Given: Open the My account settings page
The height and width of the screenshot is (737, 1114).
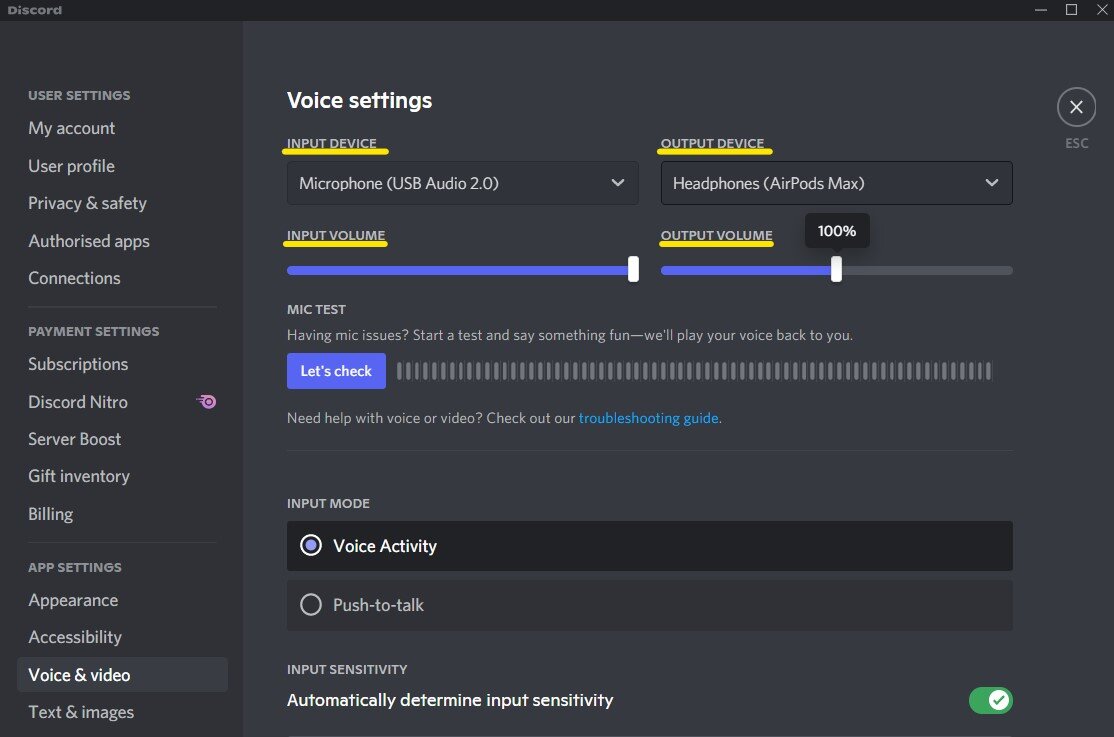Looking at the screenshot, I should (x=72, y=128).
